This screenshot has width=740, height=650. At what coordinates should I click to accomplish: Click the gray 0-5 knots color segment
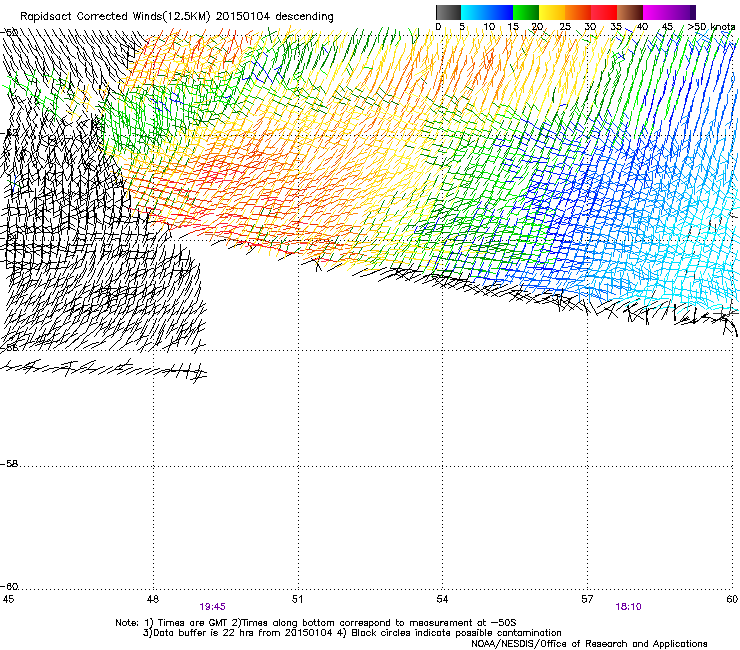point(448,12)
